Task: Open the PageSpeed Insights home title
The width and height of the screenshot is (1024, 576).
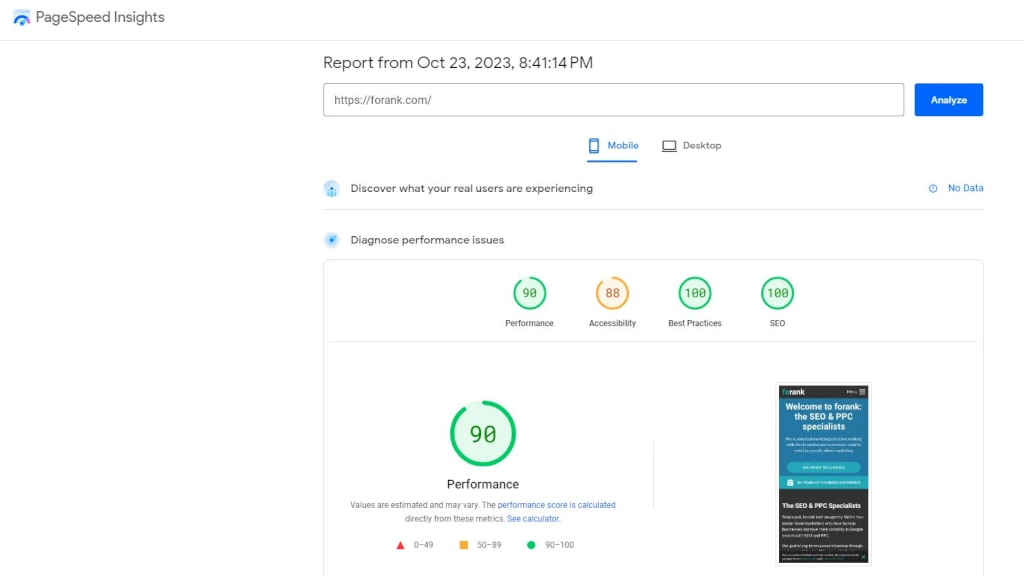Action: [x=100, y=18]
